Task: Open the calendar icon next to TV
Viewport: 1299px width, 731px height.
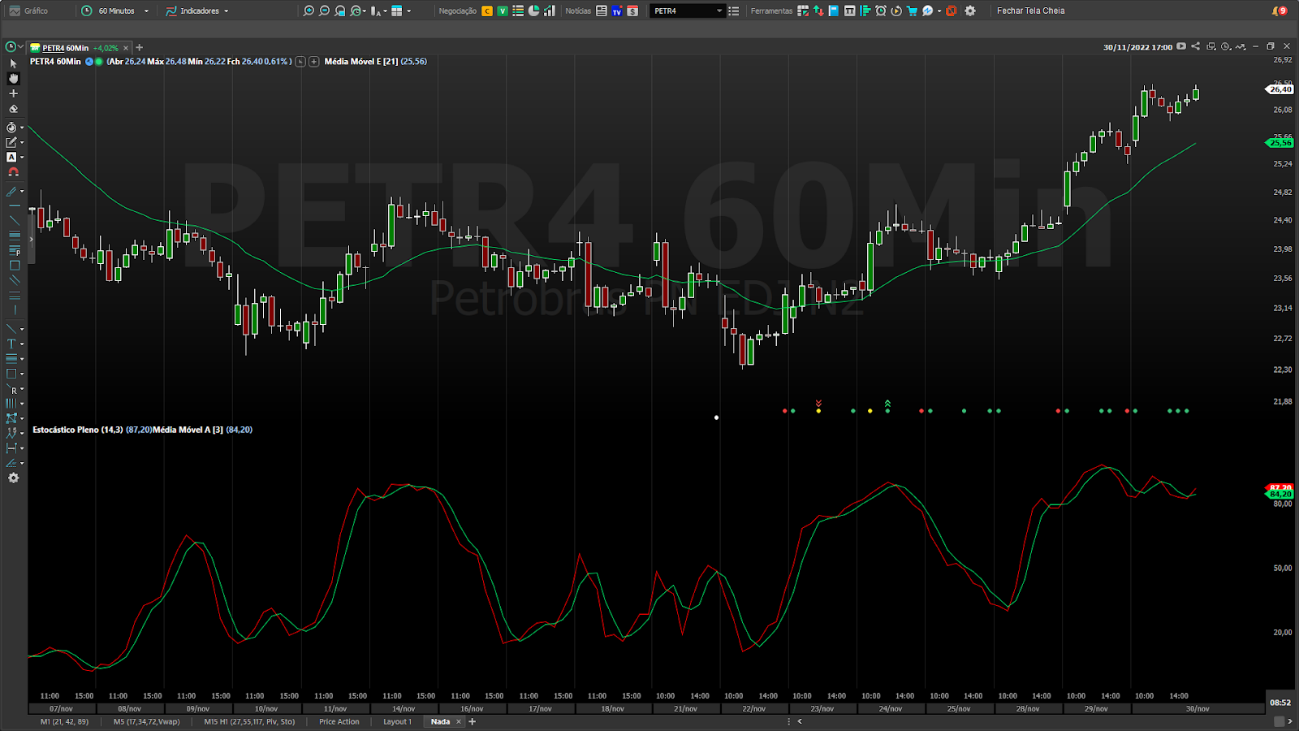Action: click(632, 11)
